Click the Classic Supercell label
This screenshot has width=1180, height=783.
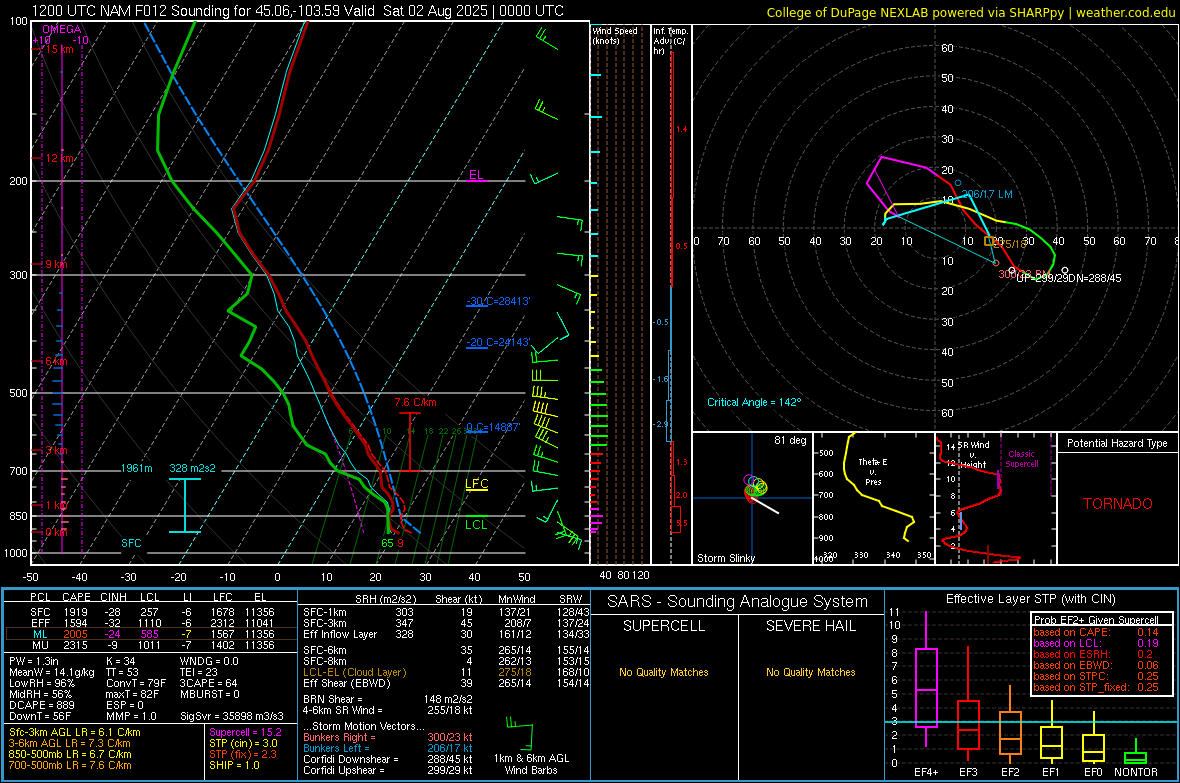click(x=1022, y=459)
